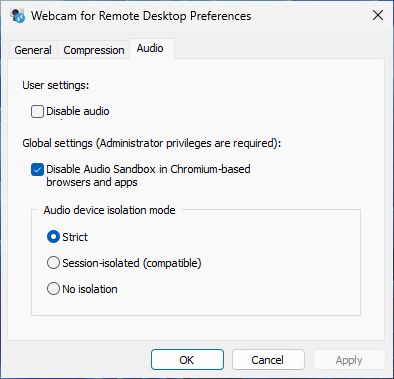Click the Global settings administrator privileges text
The width and height of the screenshot is (394, 379).
pyautogui.click(x=152, y=143)
